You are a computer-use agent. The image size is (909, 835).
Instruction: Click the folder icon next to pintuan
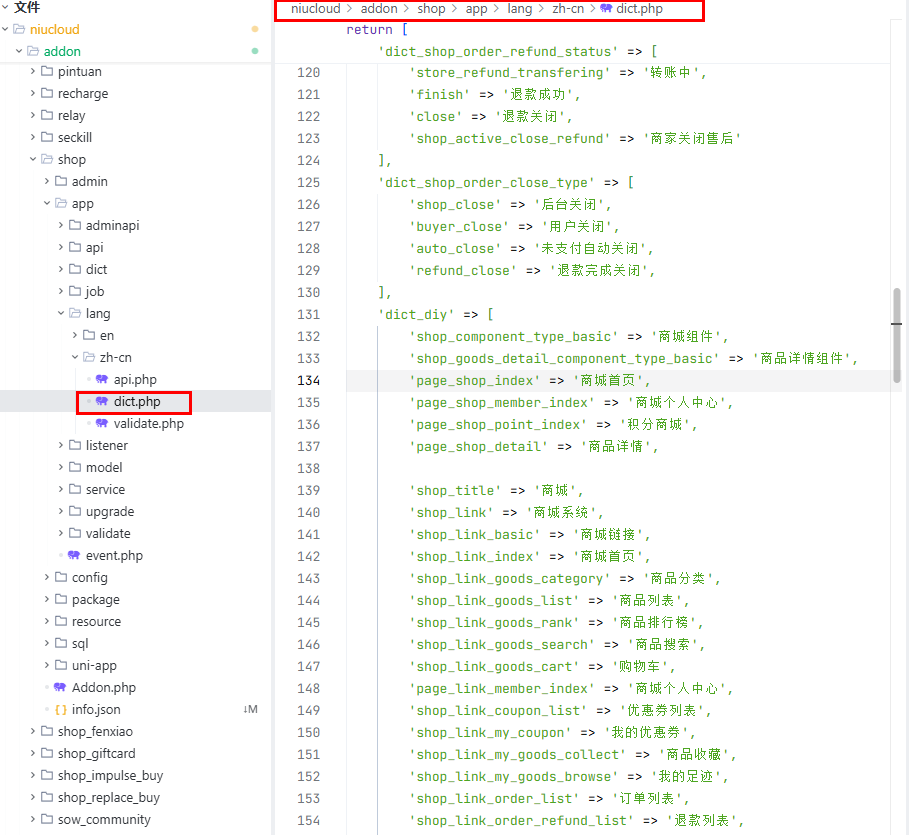(47, 72)
